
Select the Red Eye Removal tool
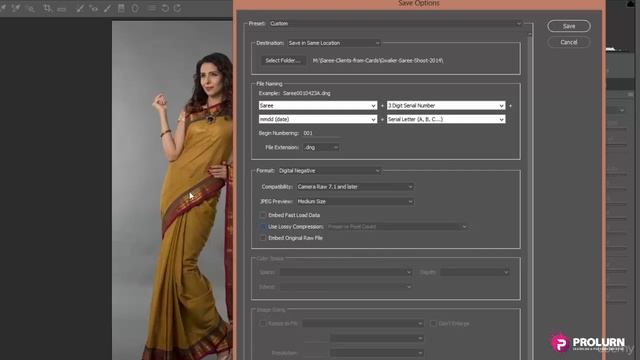(x=94, y=8)
